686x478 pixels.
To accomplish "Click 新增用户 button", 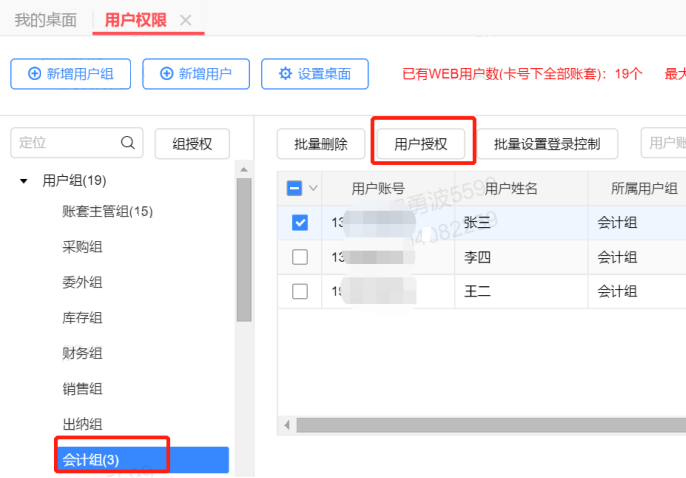I will point(196,74).
